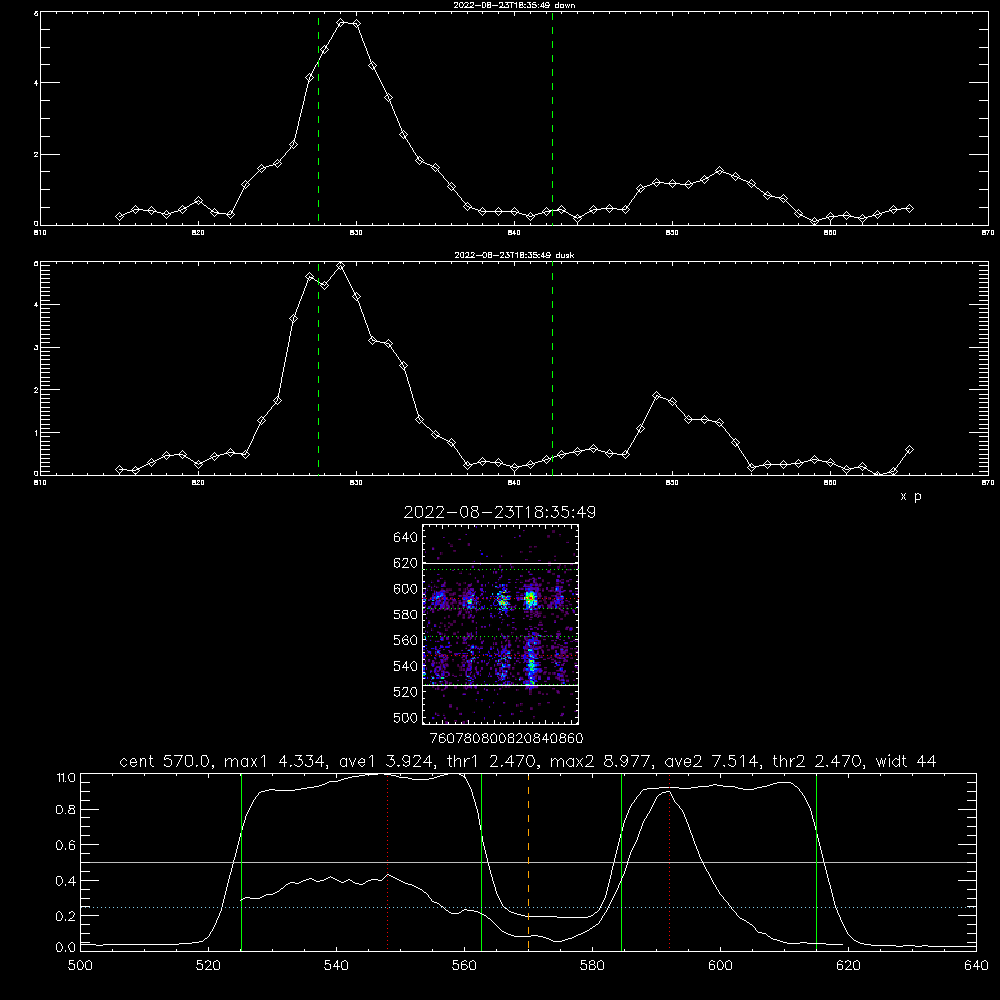Click the lower white horizontal line in detector image

click(500, 685)
